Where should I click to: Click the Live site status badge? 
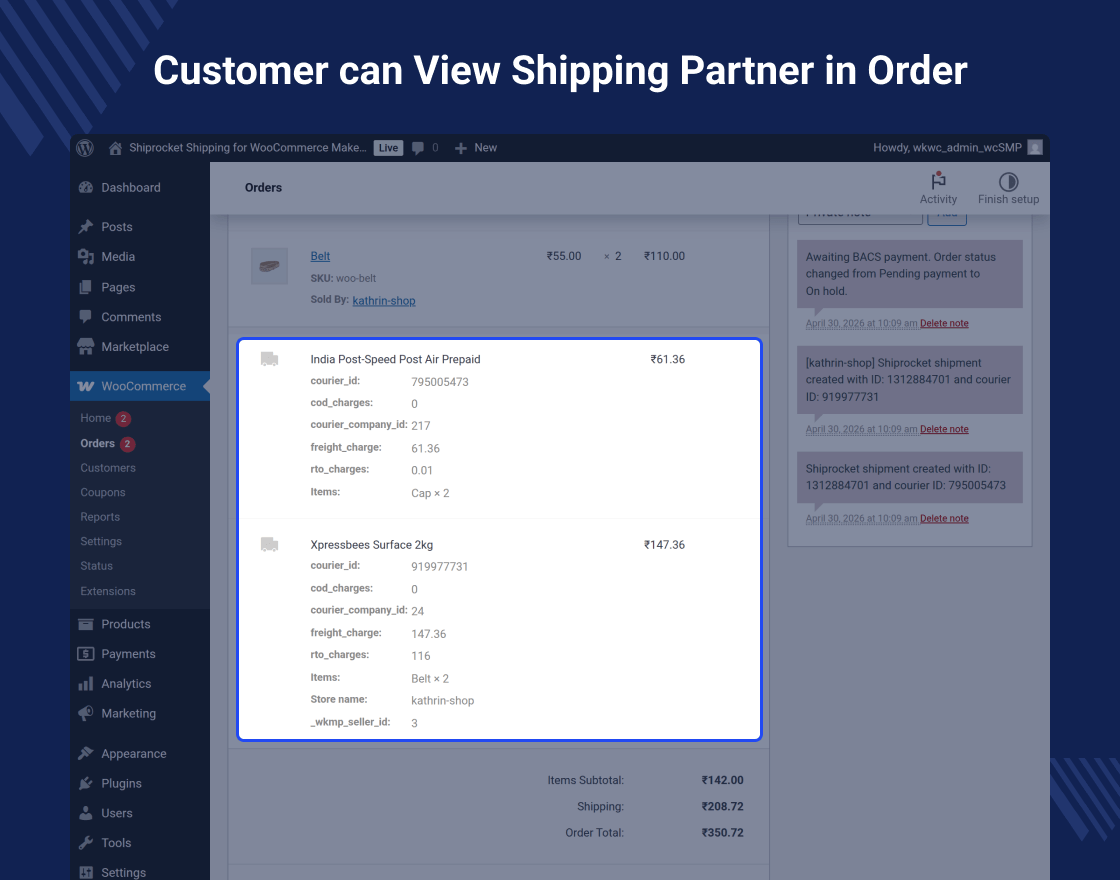389,148
